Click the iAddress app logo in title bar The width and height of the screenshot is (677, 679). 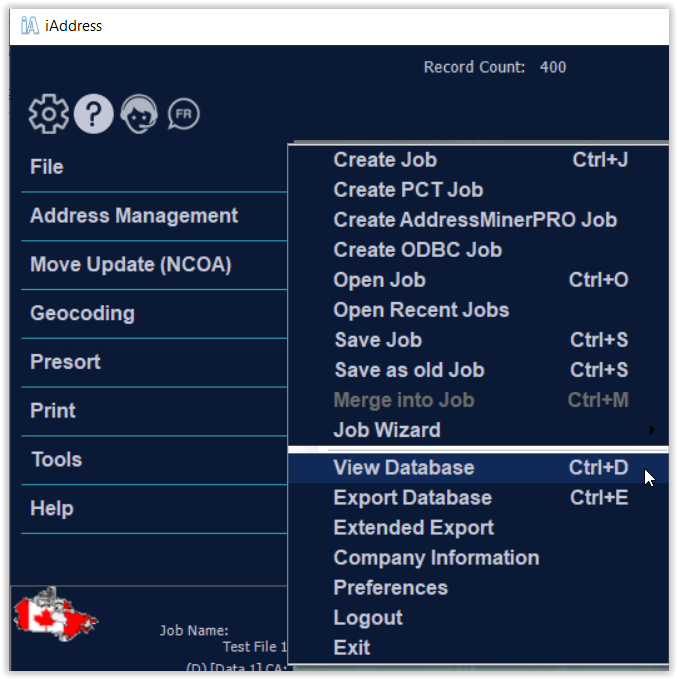pos(29,26)
